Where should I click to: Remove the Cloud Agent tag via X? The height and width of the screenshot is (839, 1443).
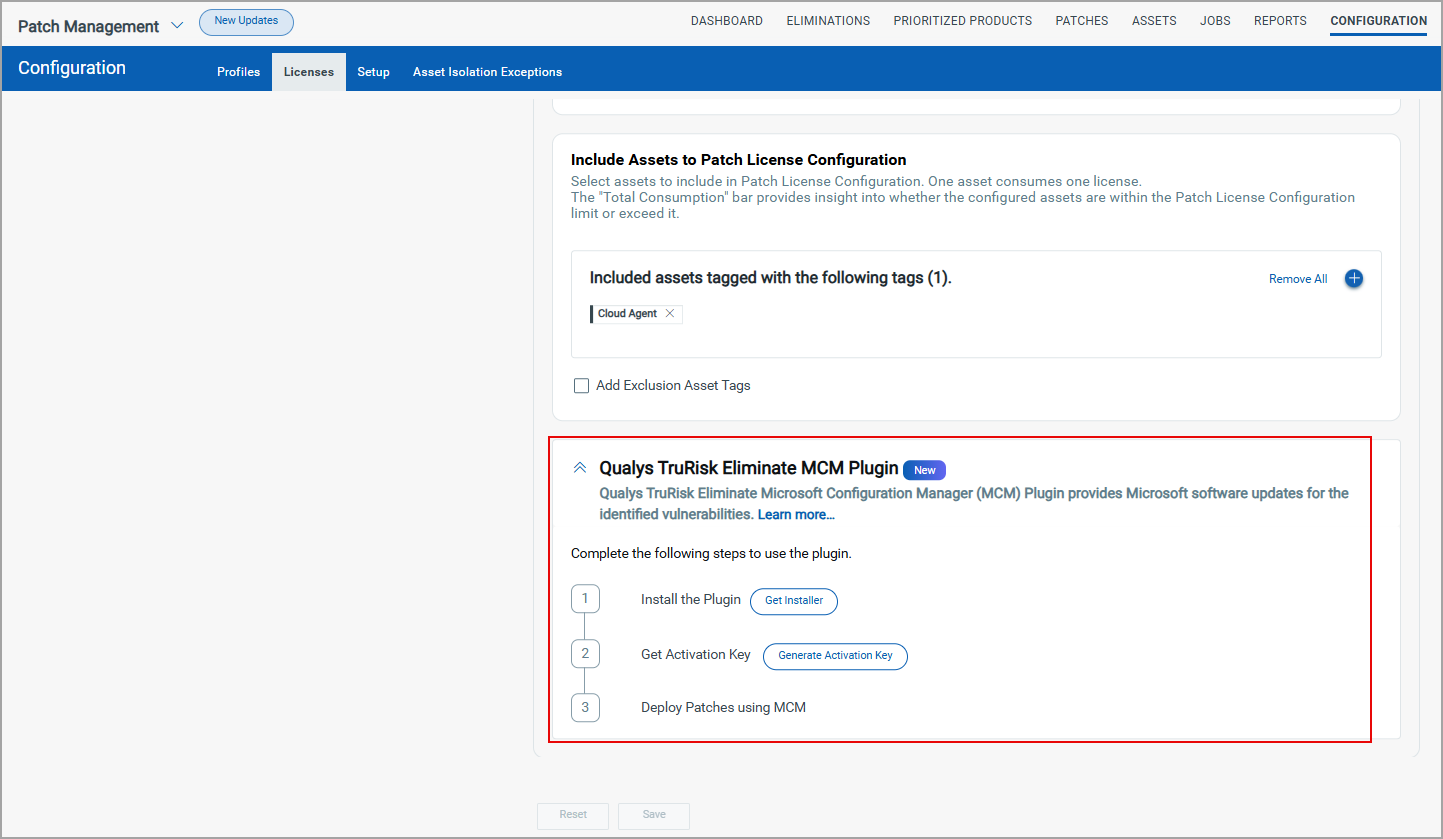670,314
